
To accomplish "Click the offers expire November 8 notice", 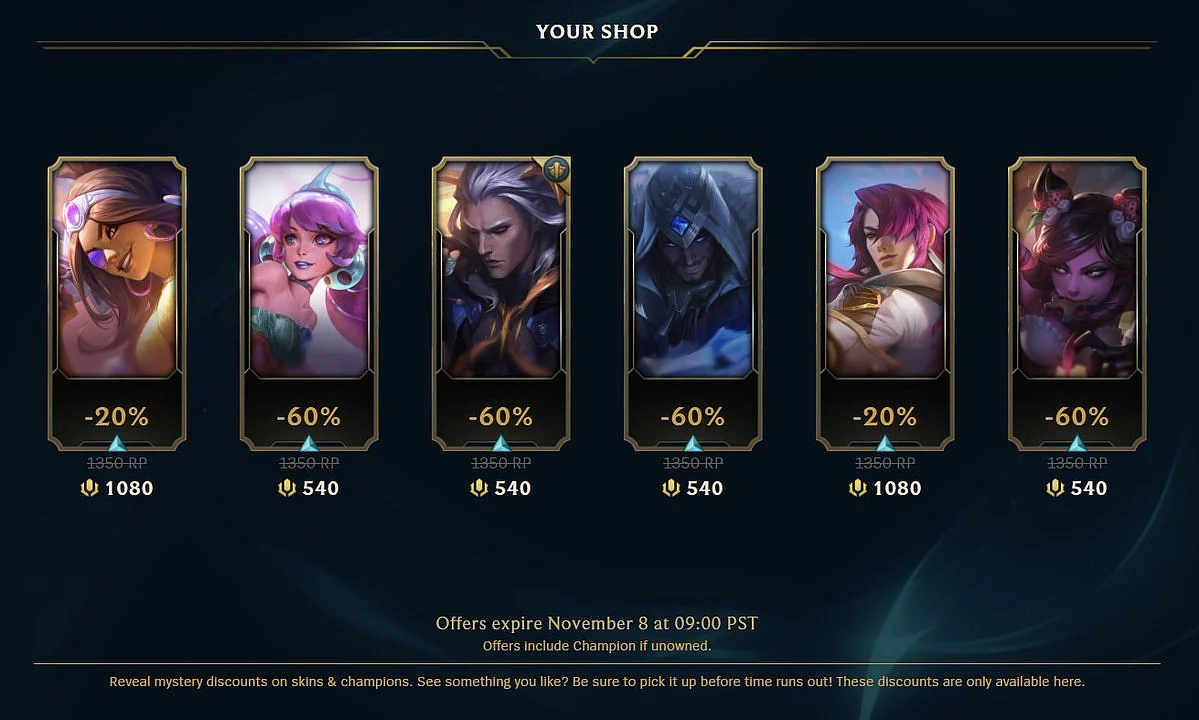I will coord(597,623).
